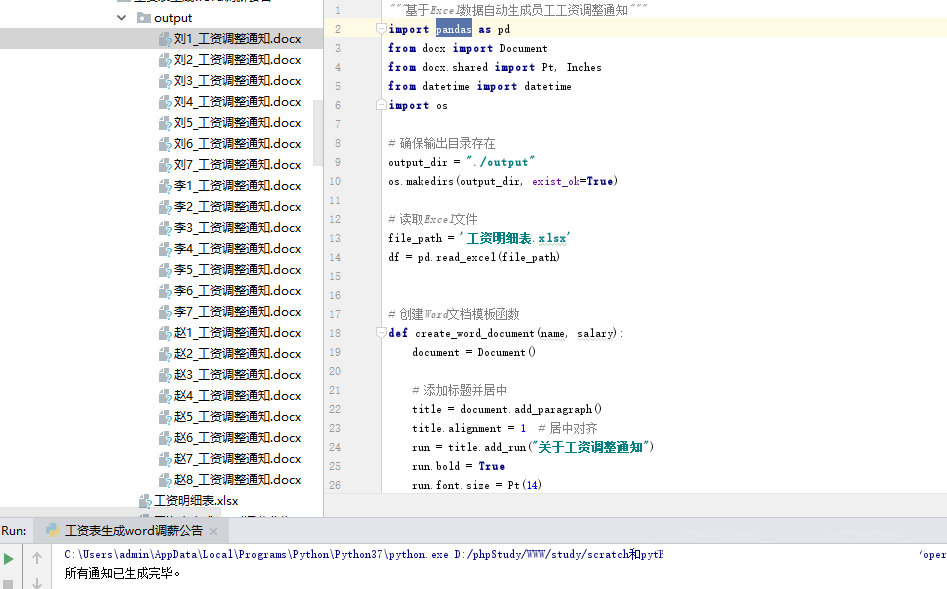Click the Python icon on the run tab
947x589 pixels.
point(53,530)
